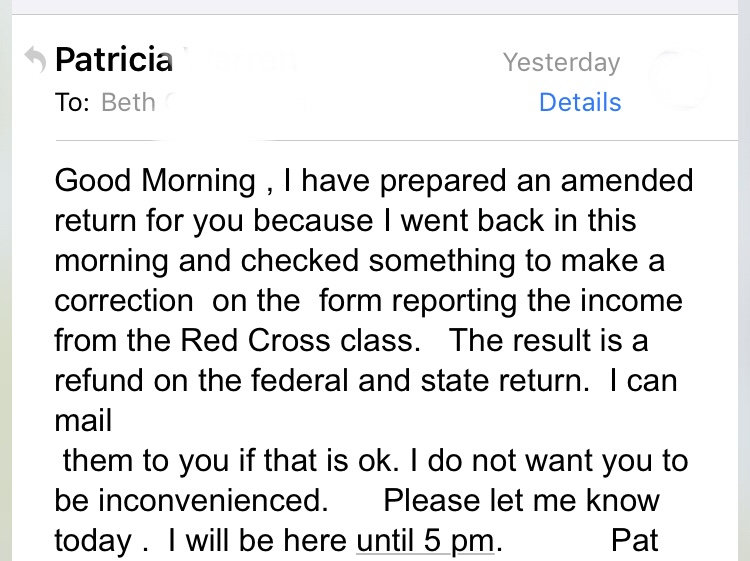Select sender name Patricia

(x=114, y=60)
